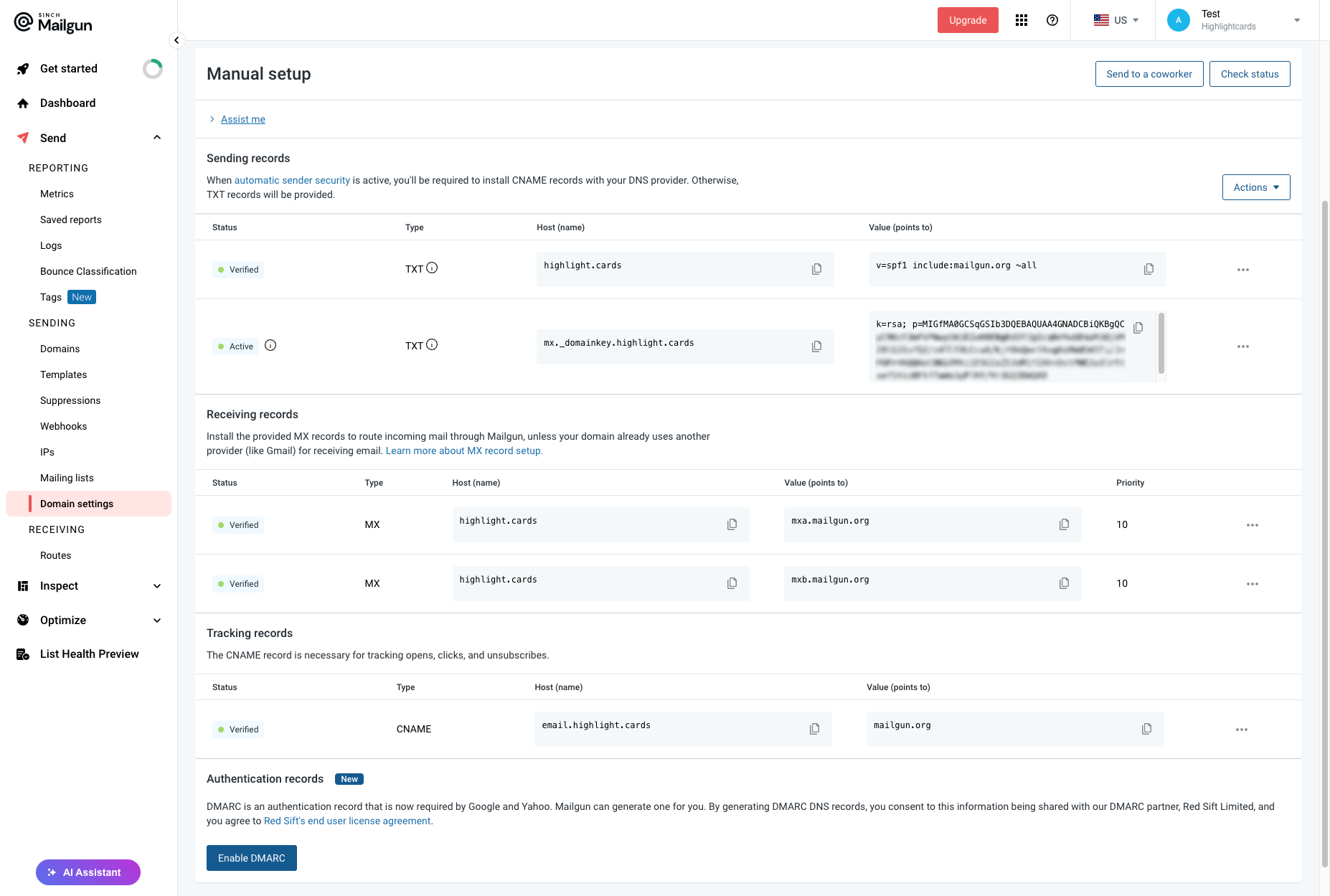
Task: Click the Enable DMARC button
Action: click(x=251, y=858)
